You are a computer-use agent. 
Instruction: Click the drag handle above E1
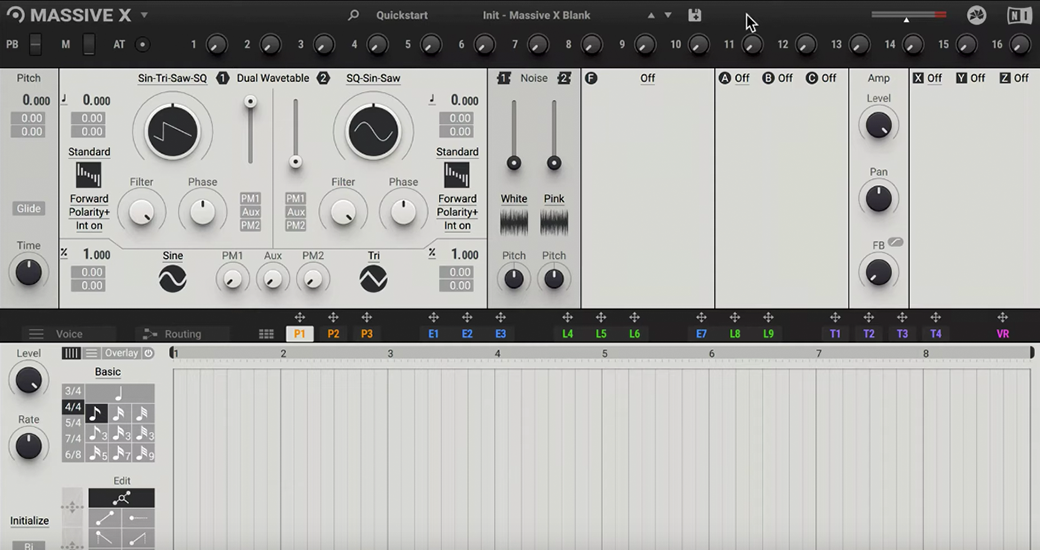(x=433, y=317)
